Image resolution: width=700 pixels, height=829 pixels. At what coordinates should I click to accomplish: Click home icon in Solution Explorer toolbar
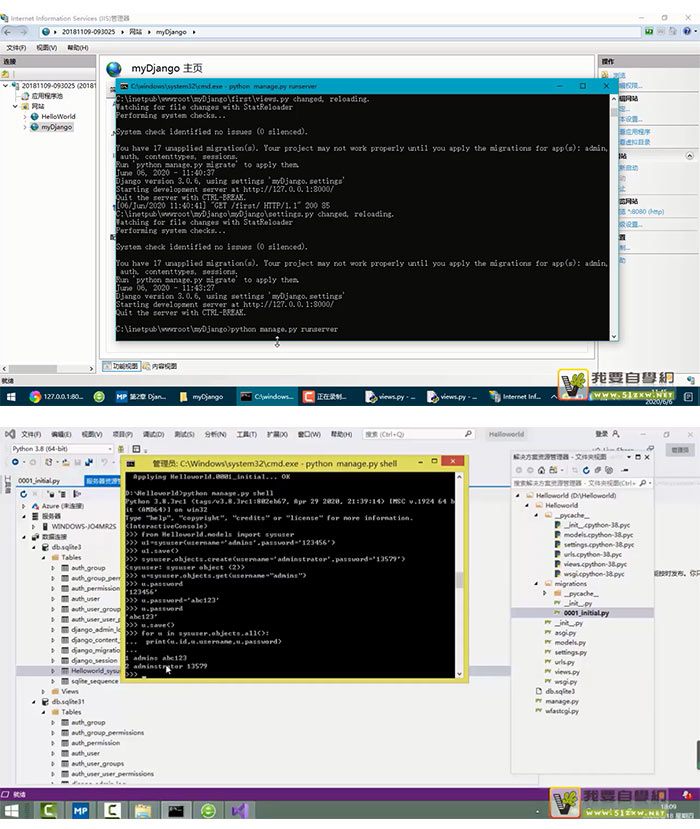541,469
